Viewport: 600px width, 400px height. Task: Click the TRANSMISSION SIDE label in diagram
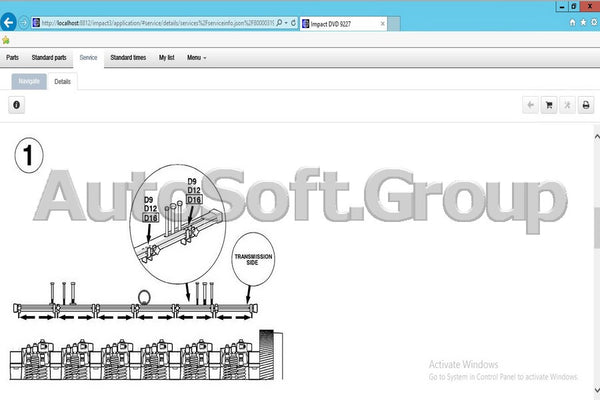point(253,260)
